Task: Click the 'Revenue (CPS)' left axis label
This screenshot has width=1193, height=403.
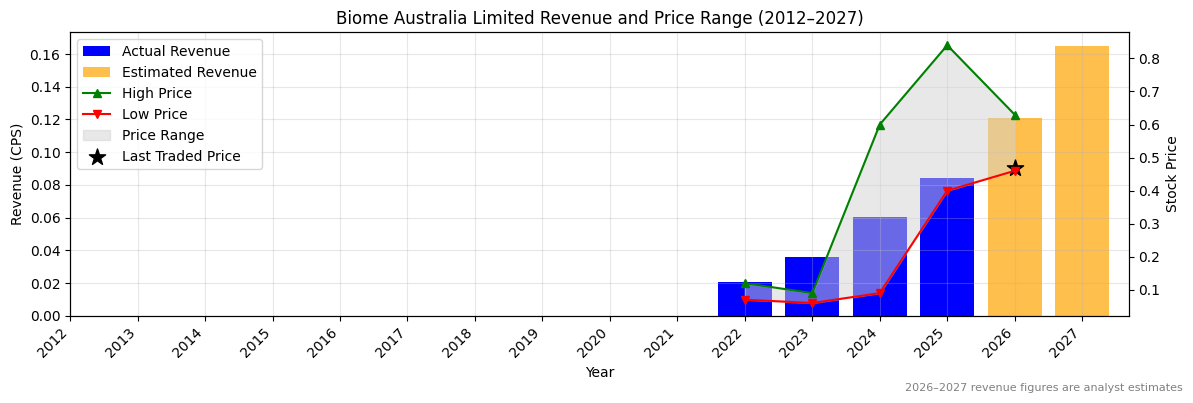Action: pyautogui.click(x=17, y=174)
